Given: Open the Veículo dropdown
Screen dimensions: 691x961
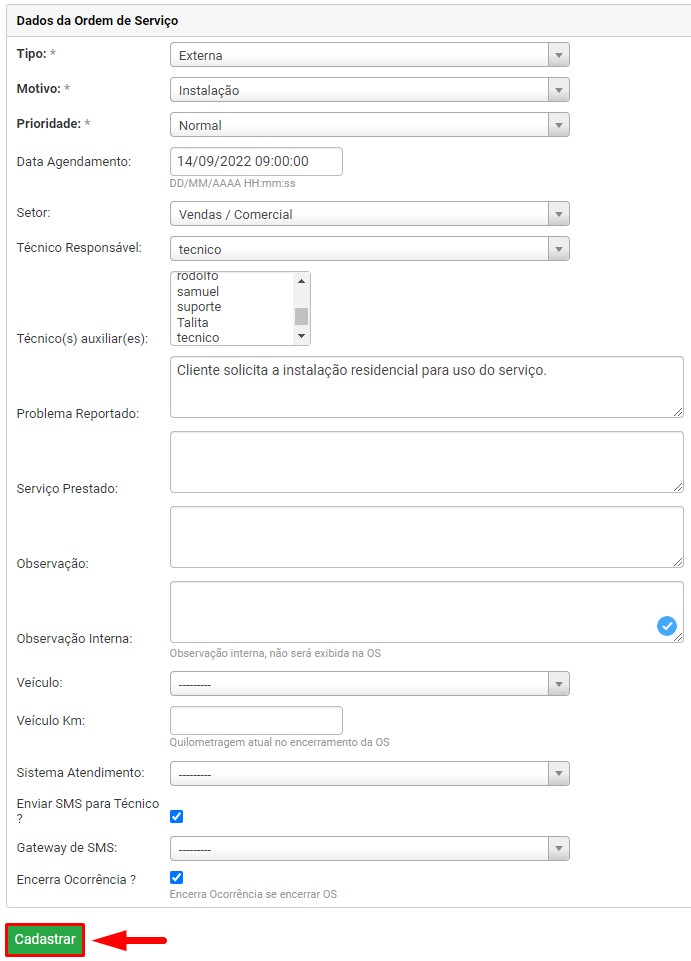Looking at the screenshot, I should click(370, 683).
